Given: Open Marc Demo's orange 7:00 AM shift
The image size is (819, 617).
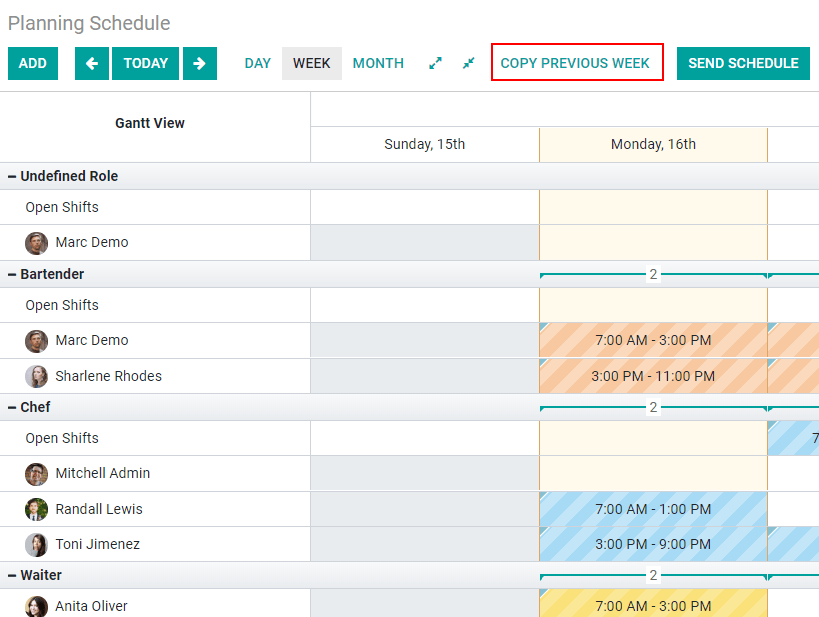Looking at the screenshot, I should (x=653, y=341).
